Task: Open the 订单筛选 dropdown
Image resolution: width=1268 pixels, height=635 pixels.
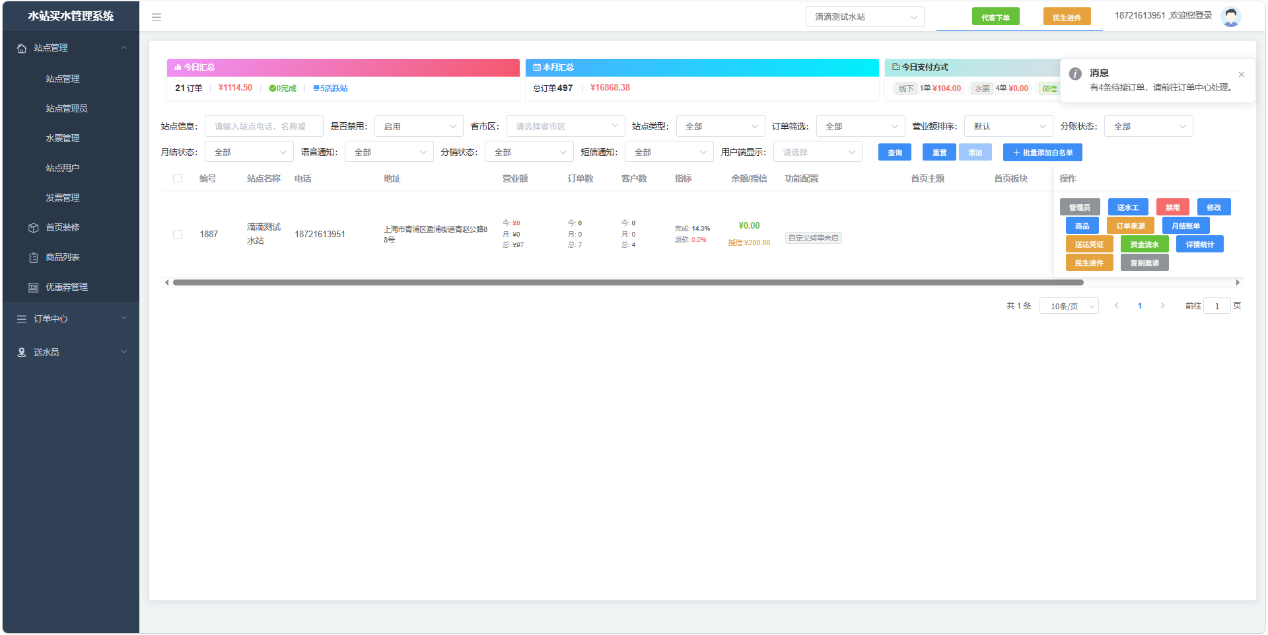Action: 861,126
